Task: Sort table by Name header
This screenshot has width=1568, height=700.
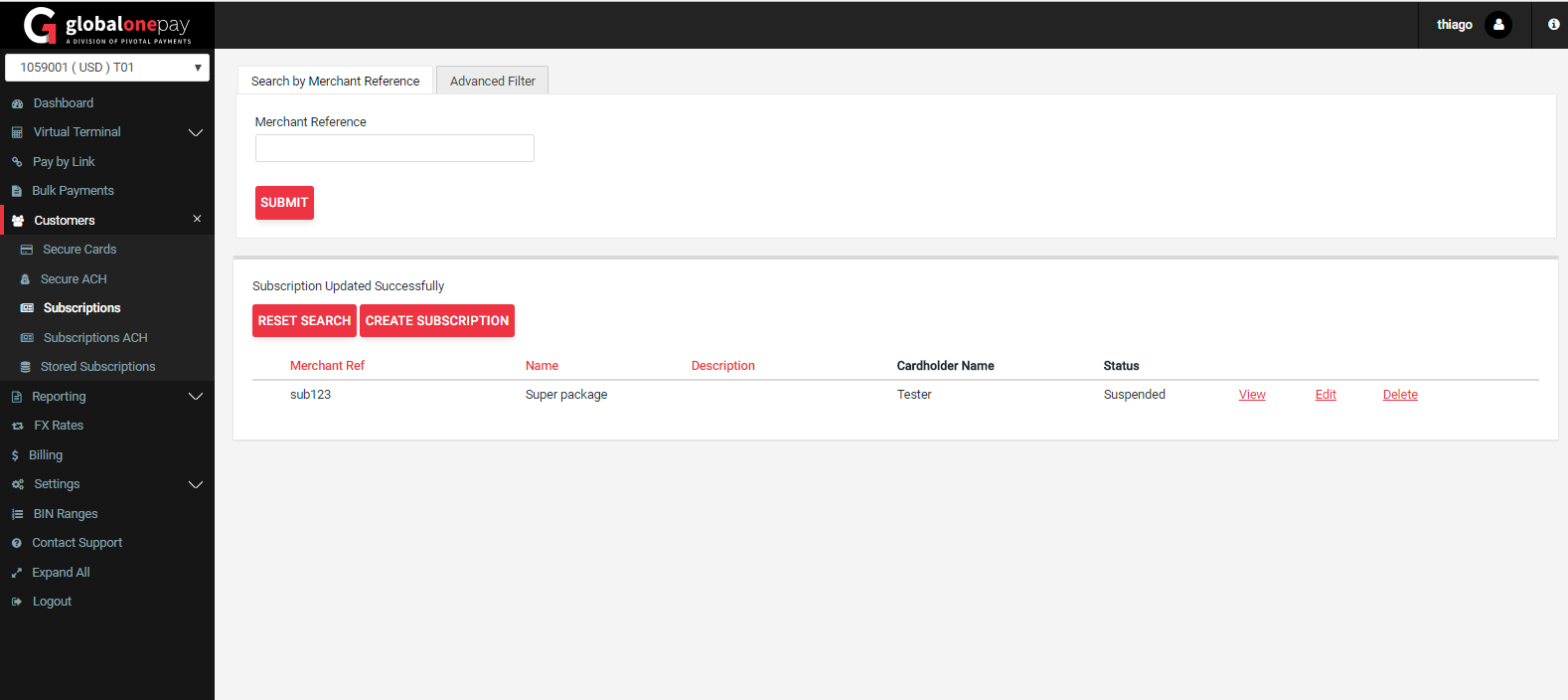Action: coord(542,366)
